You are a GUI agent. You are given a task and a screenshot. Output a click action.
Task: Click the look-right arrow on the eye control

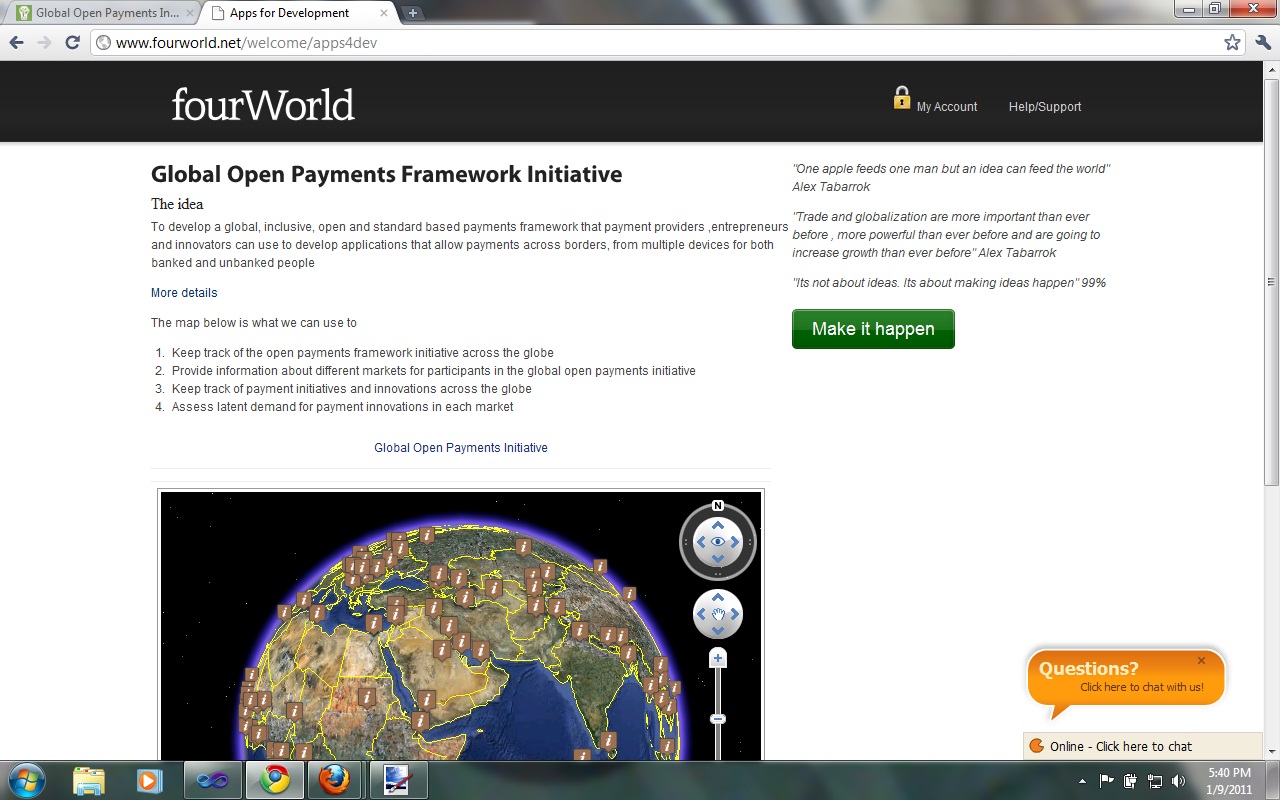pos(736,542)
